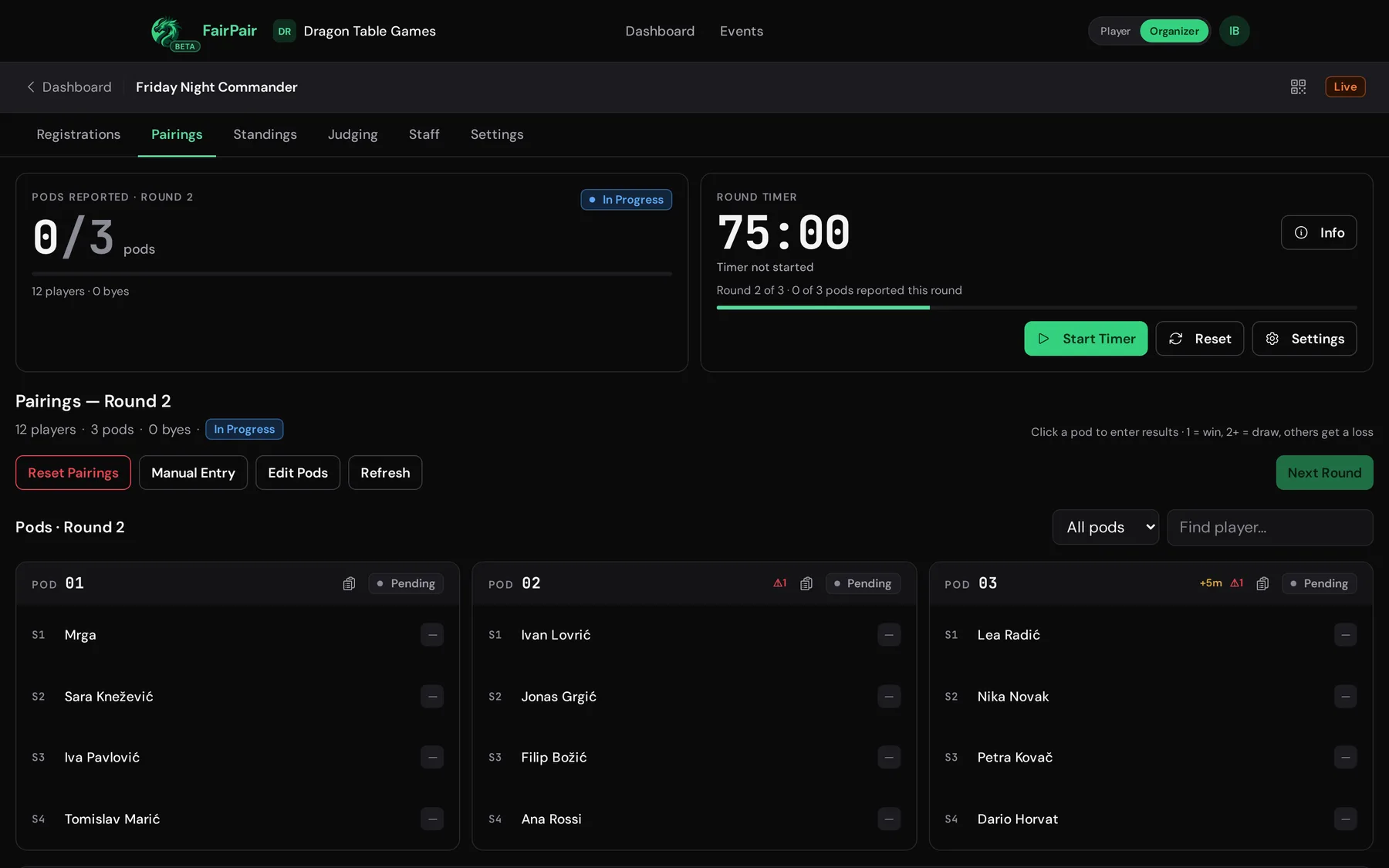The height and width of the screenshot is (868, 1389).
Task: Click the round progress bar under timer
Action: click(1036, 307)
